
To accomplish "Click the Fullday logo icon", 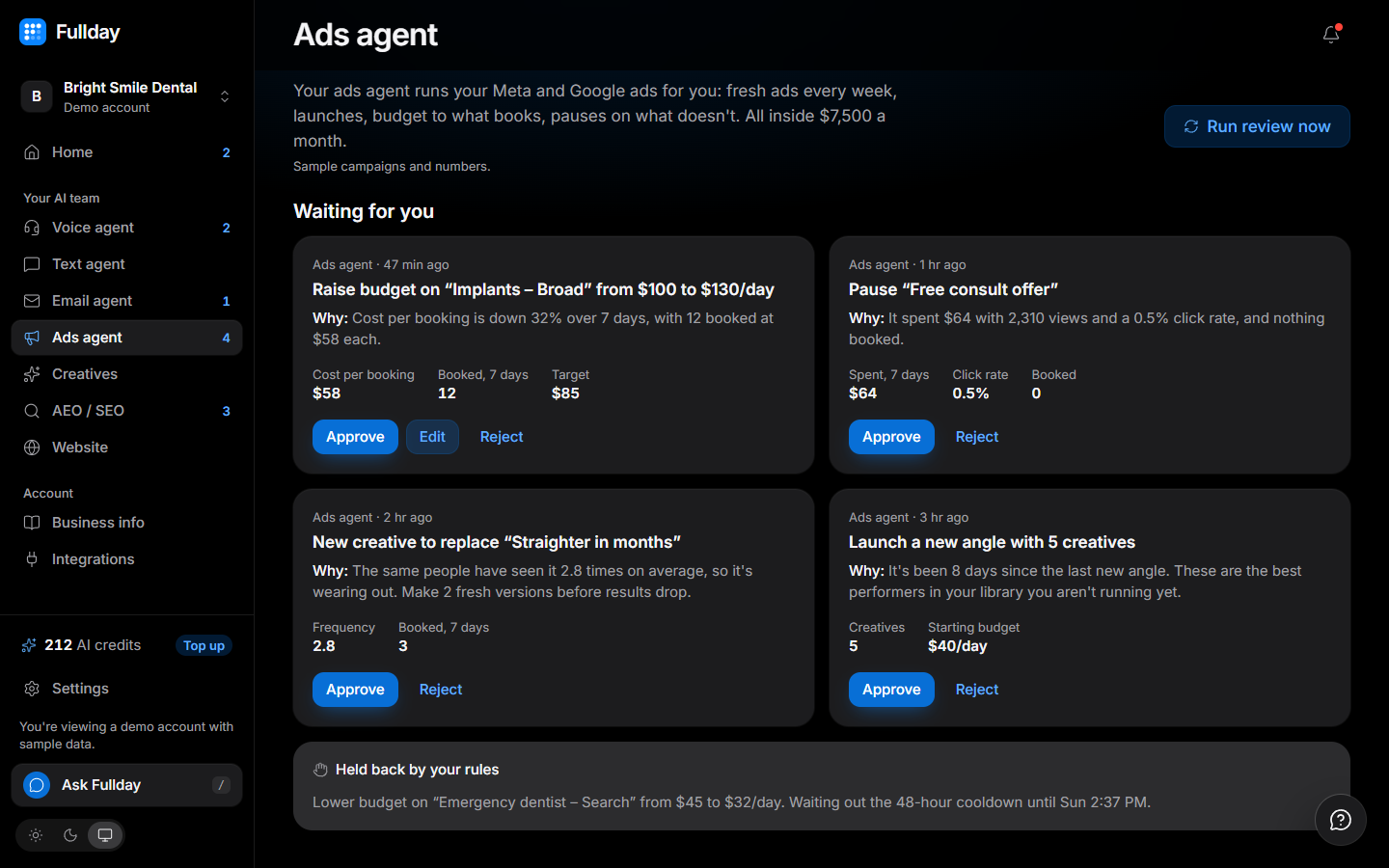I will (33, 32).
